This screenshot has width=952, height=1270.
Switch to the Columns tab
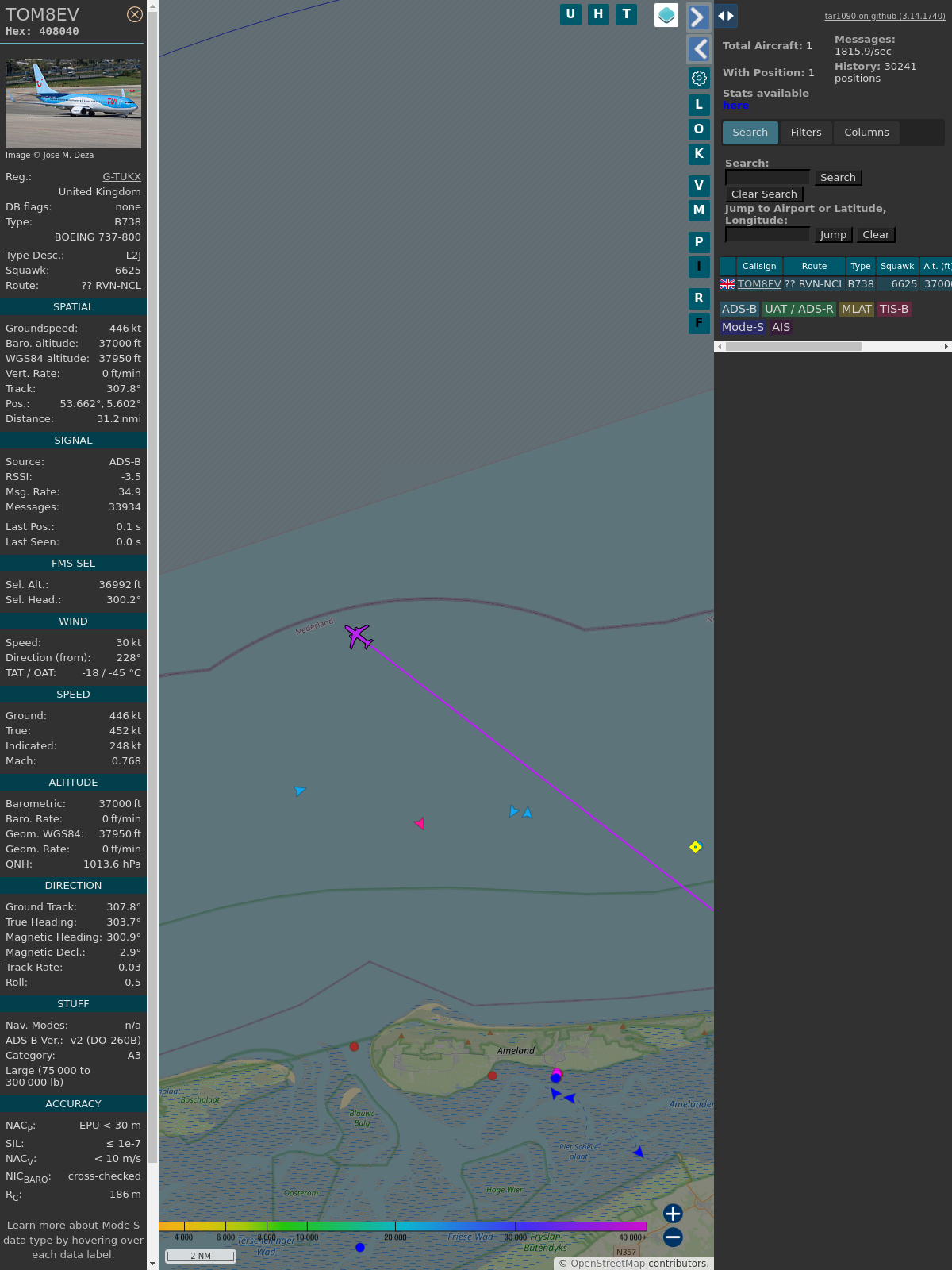pyautogui.click(x=866, y=133)
